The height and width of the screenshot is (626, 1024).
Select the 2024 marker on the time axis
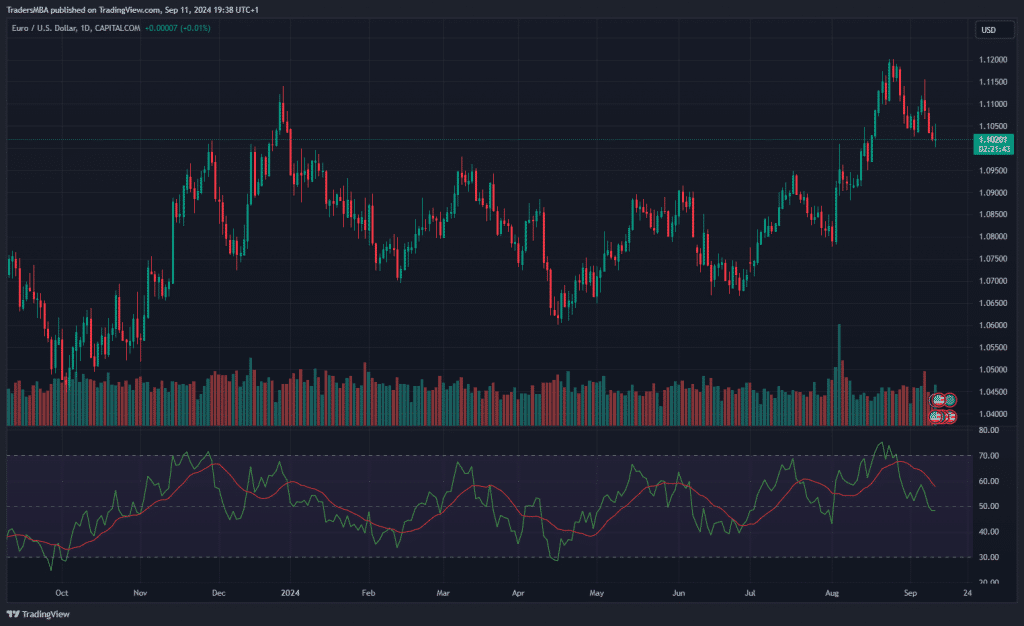(x=290, y=591)
